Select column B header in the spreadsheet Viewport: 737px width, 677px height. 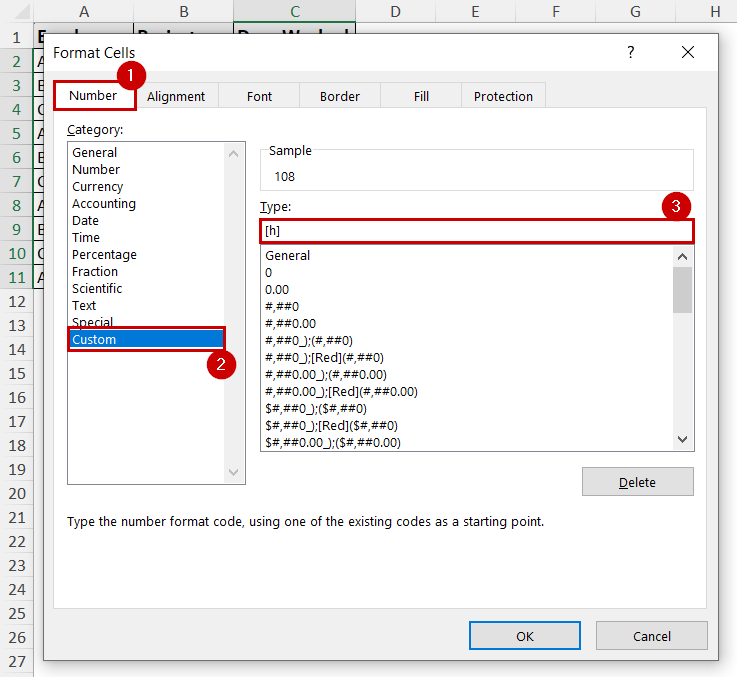click(x=184, y=11)
